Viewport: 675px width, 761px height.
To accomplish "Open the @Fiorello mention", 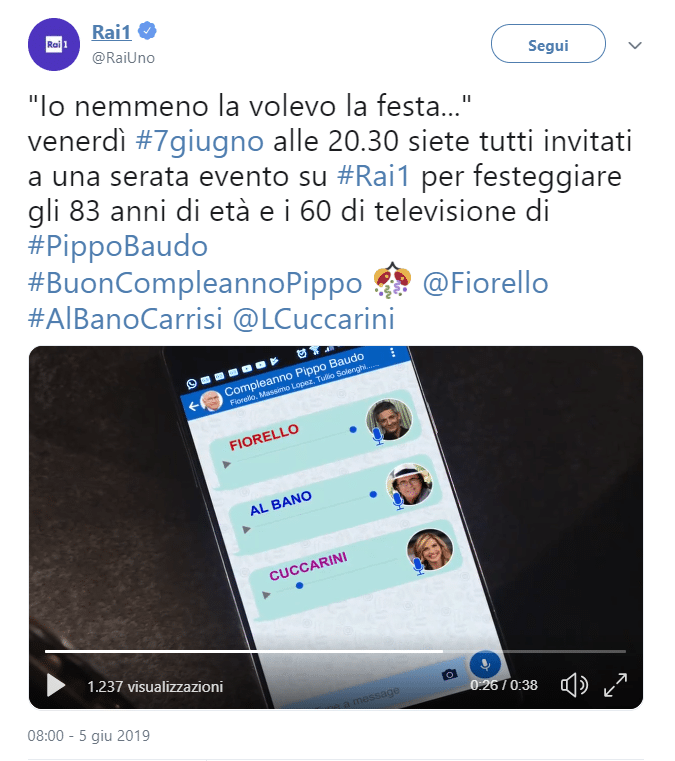I will (485, 283).
